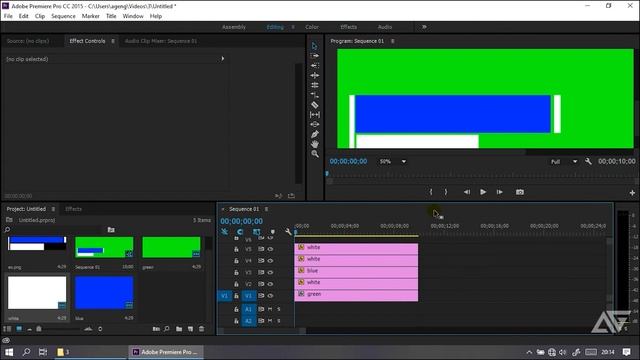Click the New Bin folder icon

(179, 329)
